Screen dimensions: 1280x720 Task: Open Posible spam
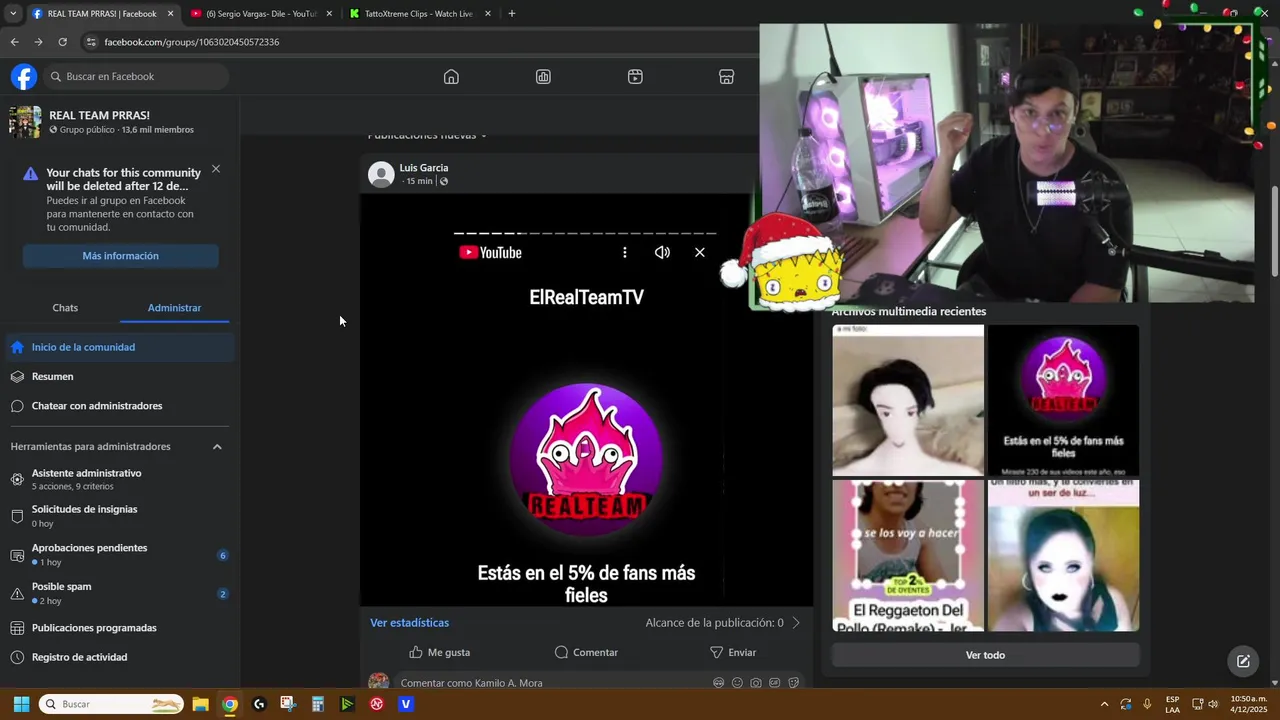pyautogui.click(x=121, y=594)
